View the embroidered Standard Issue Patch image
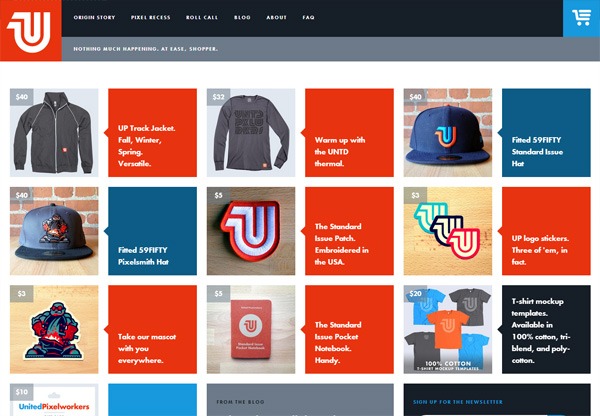Screen dimensions: 600x416 (x=251, y=231)
